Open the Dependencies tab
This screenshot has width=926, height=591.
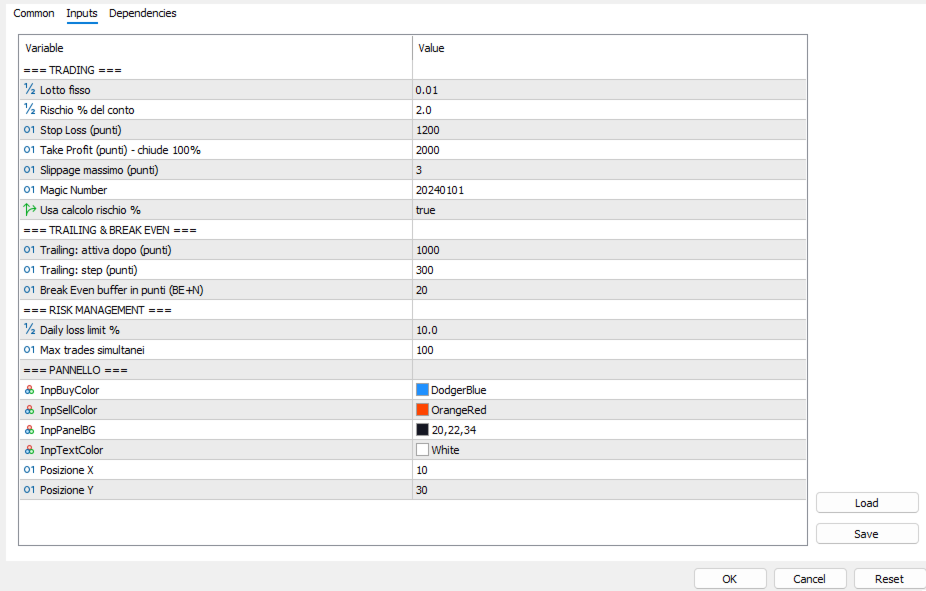[143, 14]
